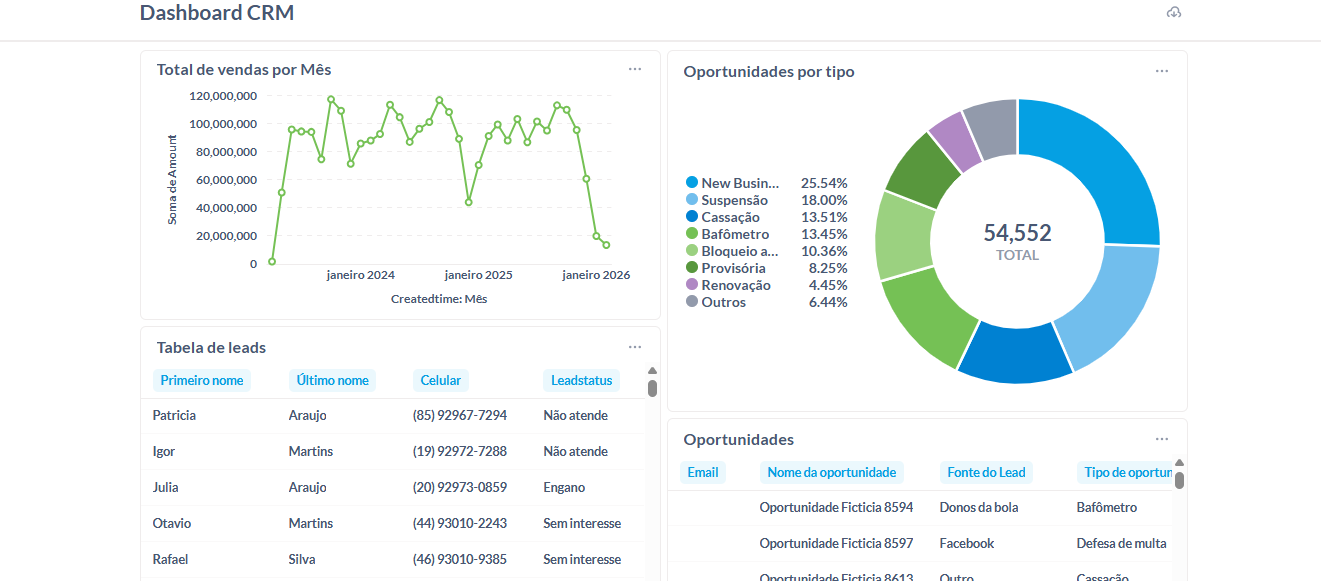Click the 25.54% percentage value
Image resolution: width=1321 pixels, height=581 pixels.
coord(824,183)
